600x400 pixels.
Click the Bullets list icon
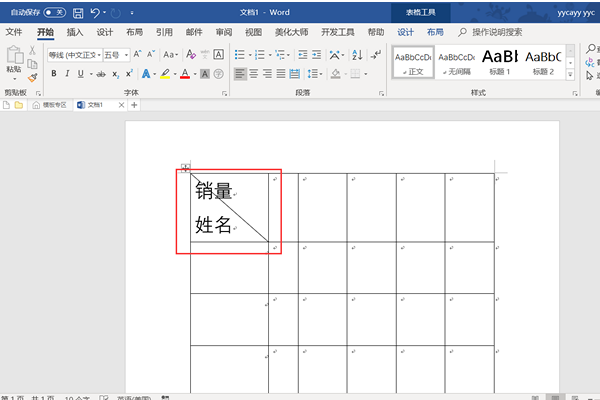pyautogui.click(x=240, y=55)
